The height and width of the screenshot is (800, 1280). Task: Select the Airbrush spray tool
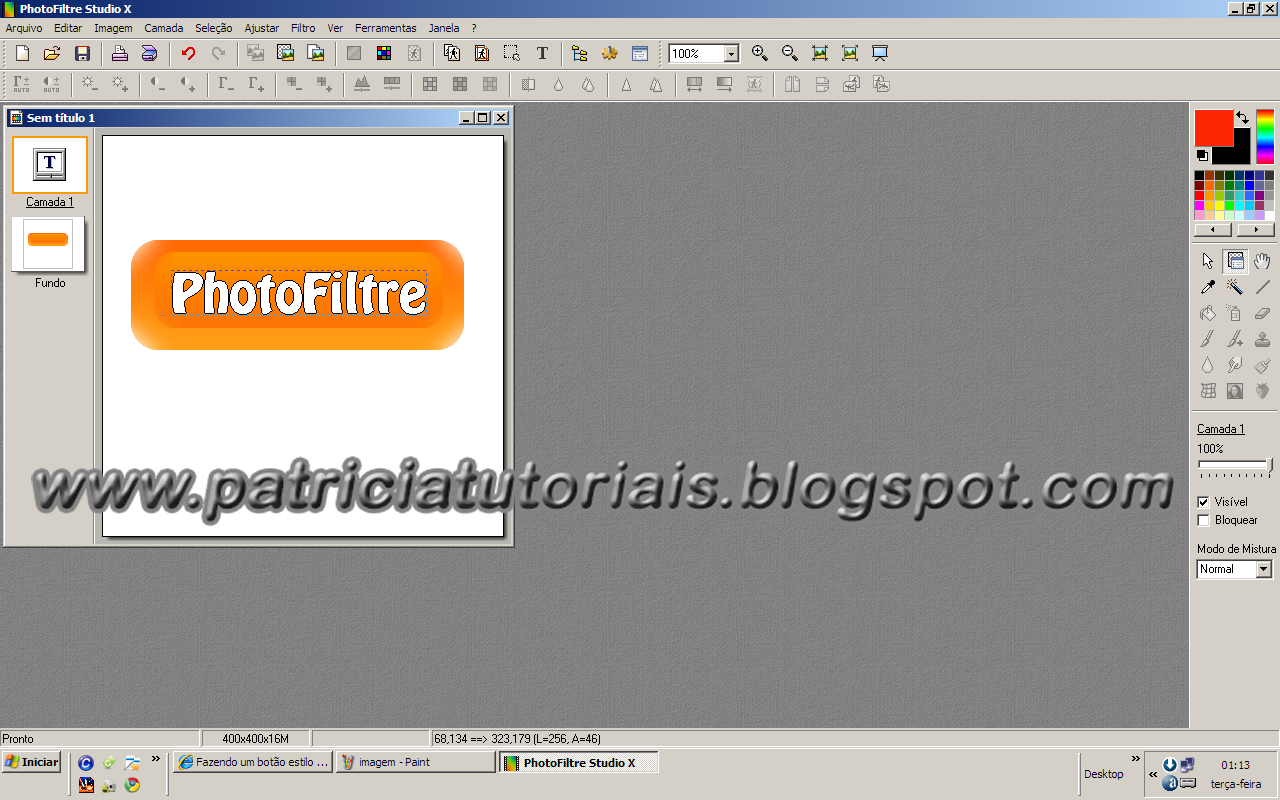1235,313
